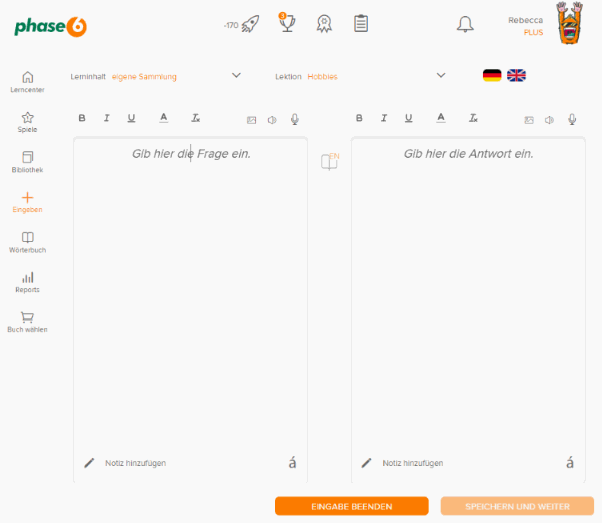The height and width of the screenshot is (523, 602).
Task: Click the clipboard icon in header
Action: [361, 23]
